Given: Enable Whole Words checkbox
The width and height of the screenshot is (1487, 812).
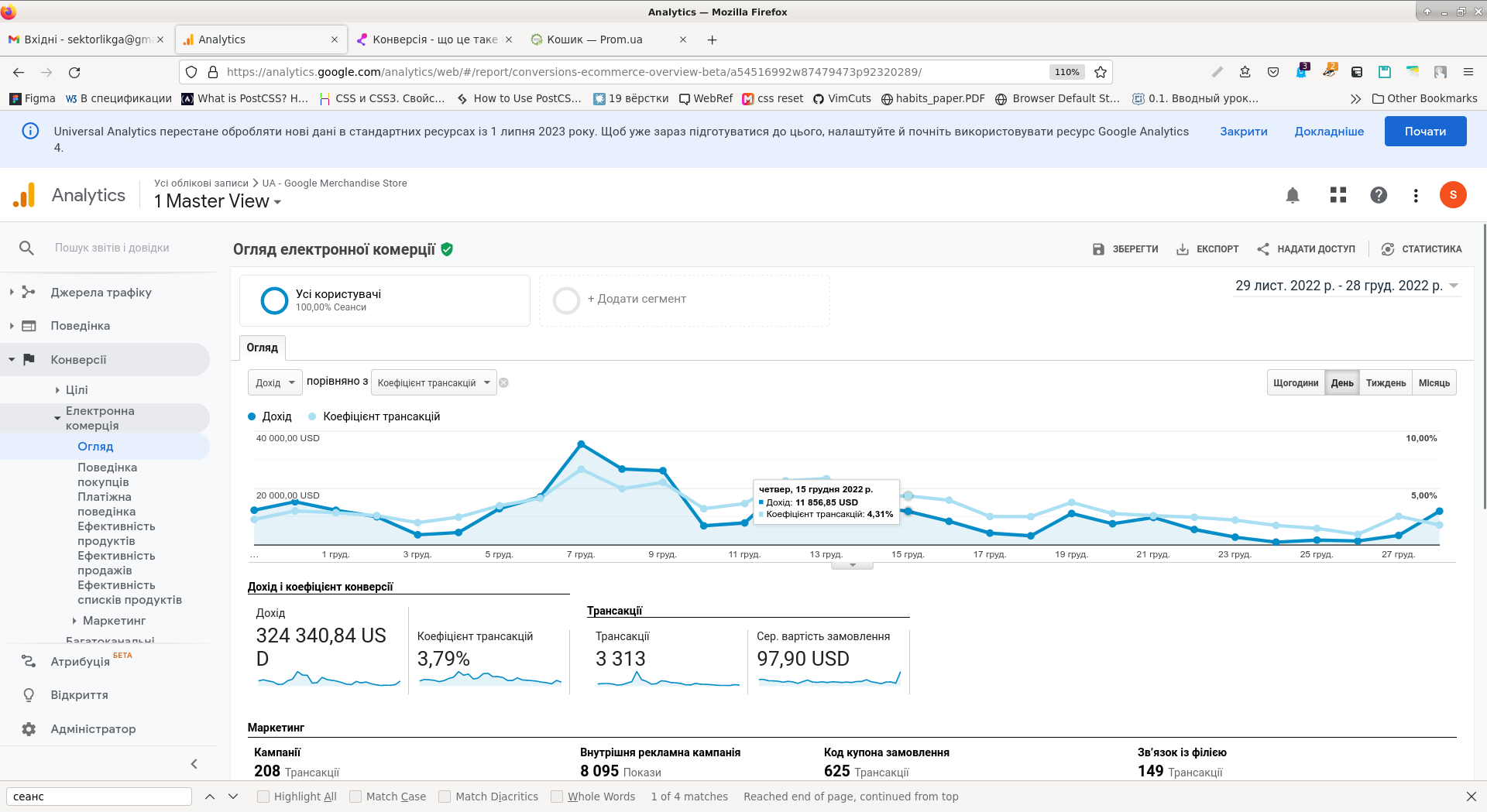Looking at the screenshot, I should point(557,797).
